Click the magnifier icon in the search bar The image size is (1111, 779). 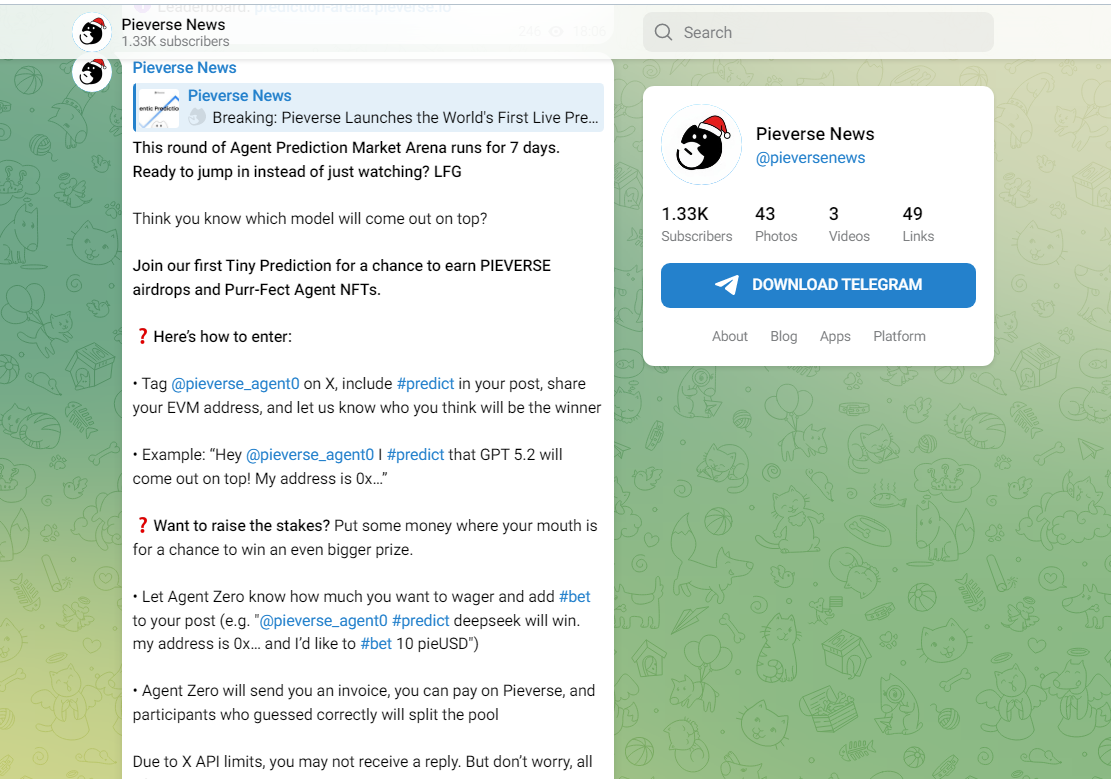point(663,32)
